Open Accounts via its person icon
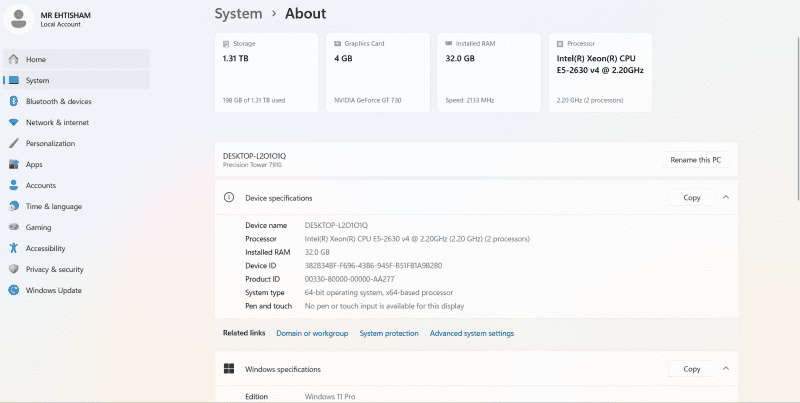This screenshot has width=800, height=403. click(13, 185)
